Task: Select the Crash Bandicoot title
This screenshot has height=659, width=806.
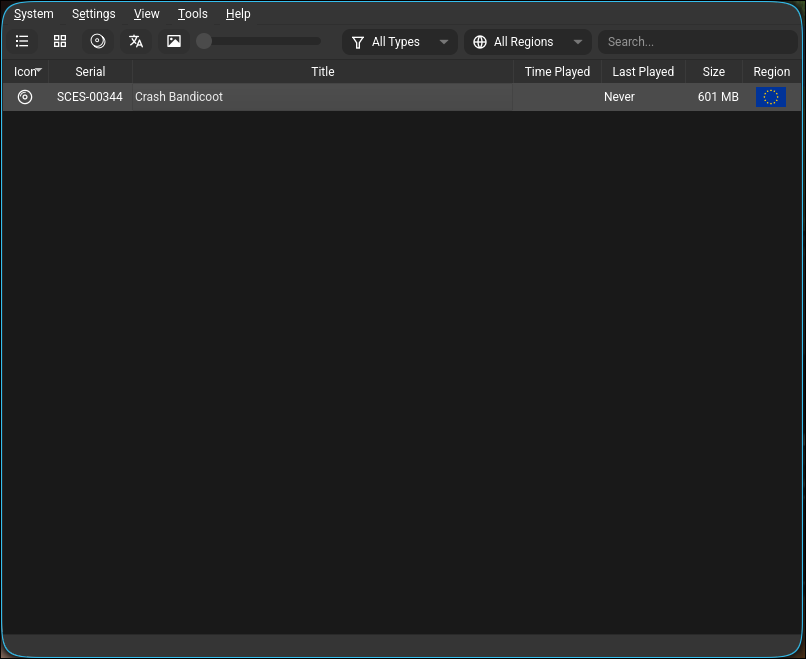Action: [179, 97]
